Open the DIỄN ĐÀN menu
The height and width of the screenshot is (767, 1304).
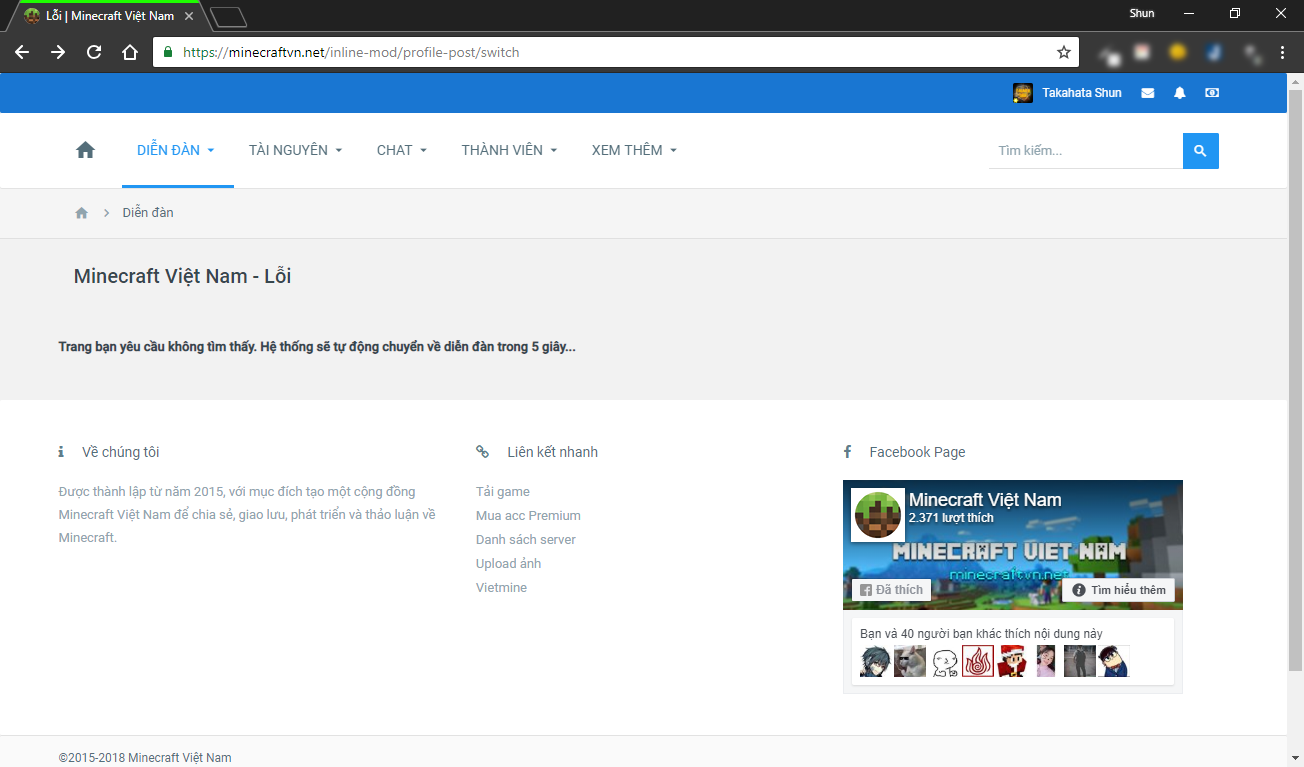176,150
